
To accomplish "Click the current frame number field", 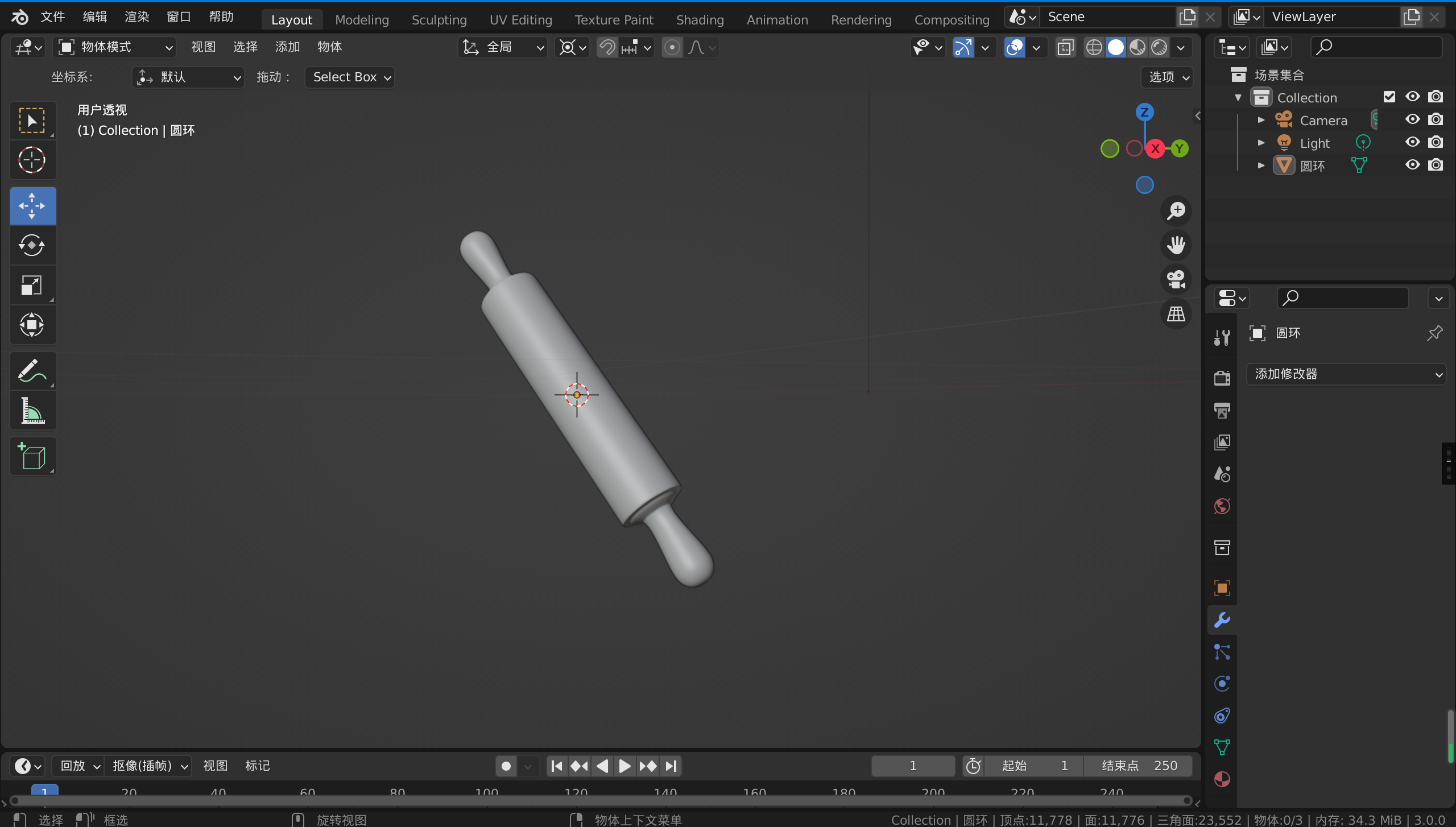I will [913, 766].
